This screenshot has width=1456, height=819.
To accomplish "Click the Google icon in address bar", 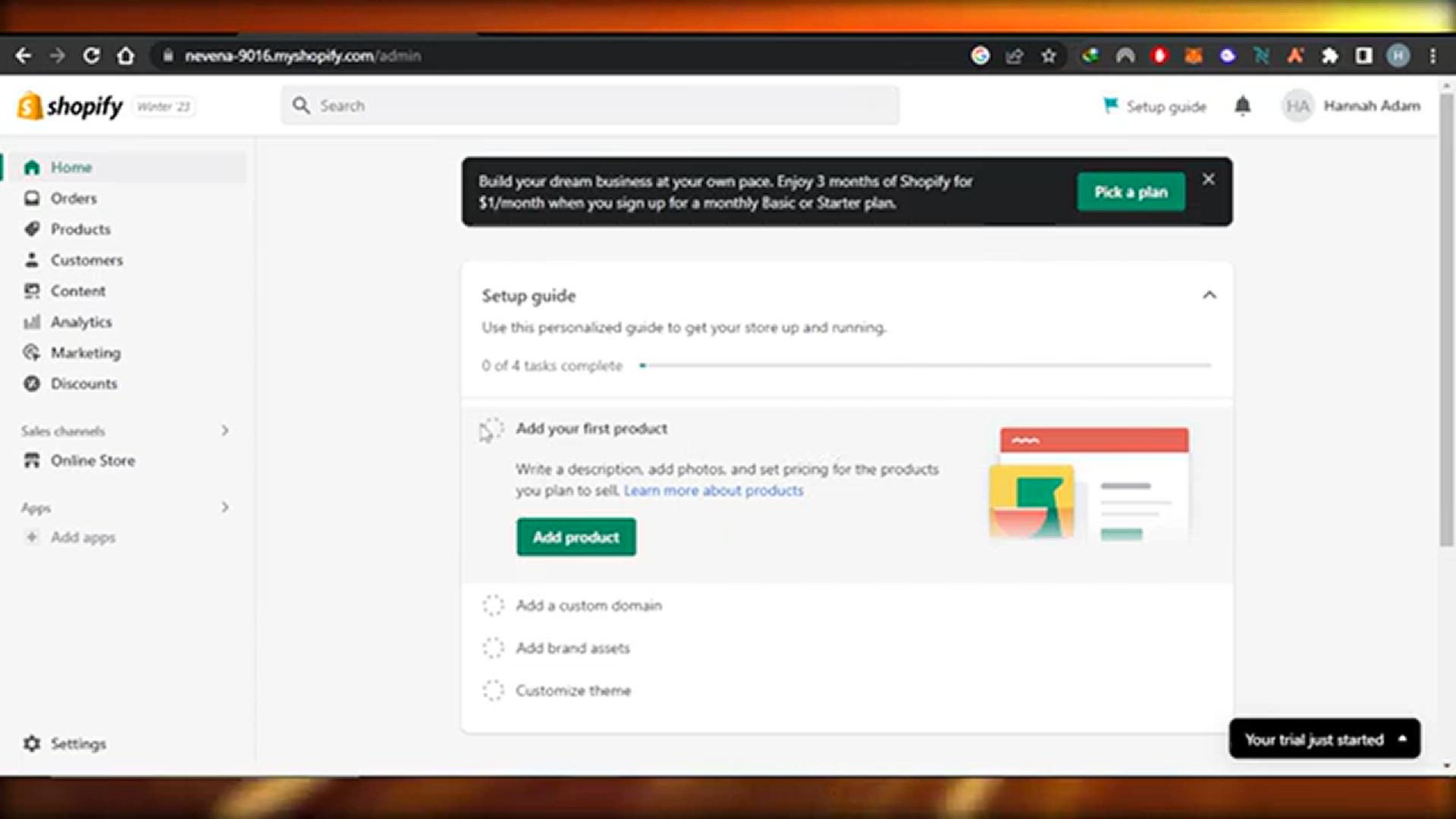I will pos(981,55).
